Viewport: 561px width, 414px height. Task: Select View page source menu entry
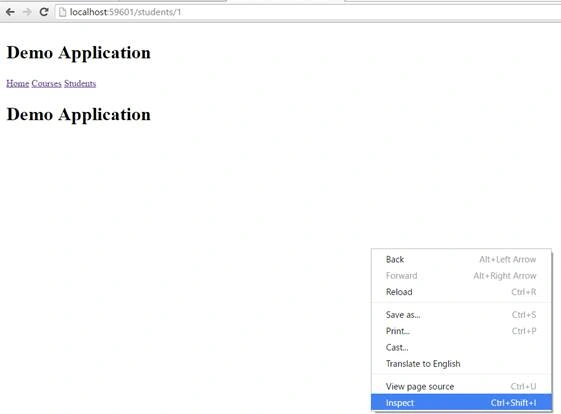462,386
